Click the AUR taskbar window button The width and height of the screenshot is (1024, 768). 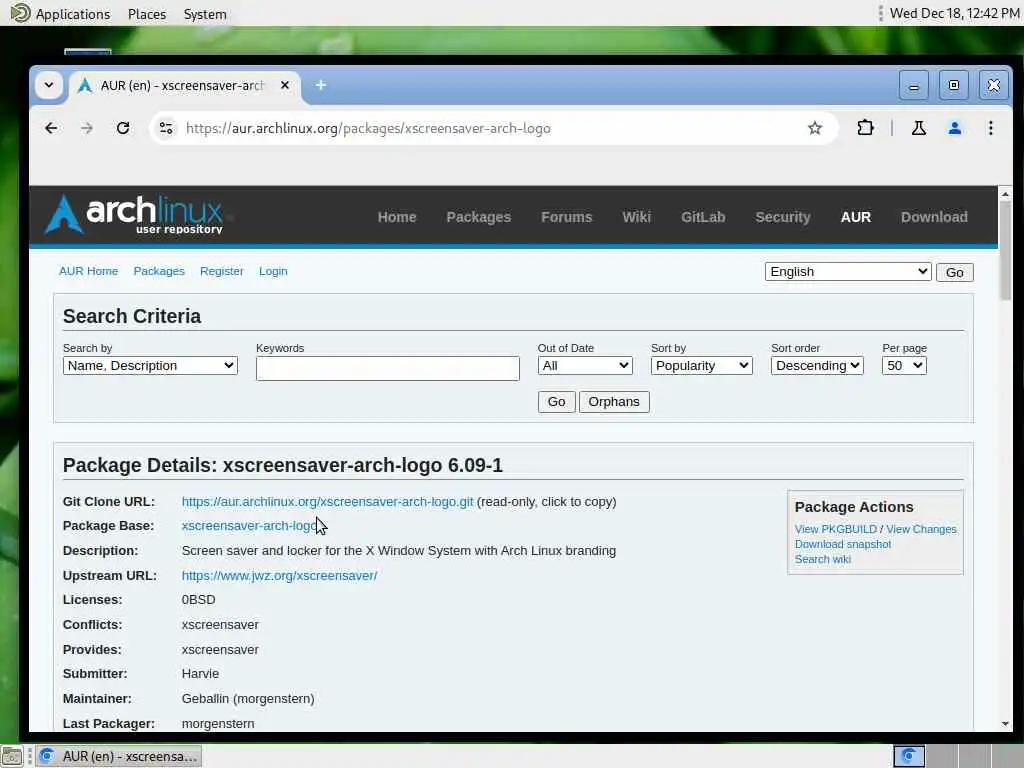pyautogui.click(x=118, y=756)
